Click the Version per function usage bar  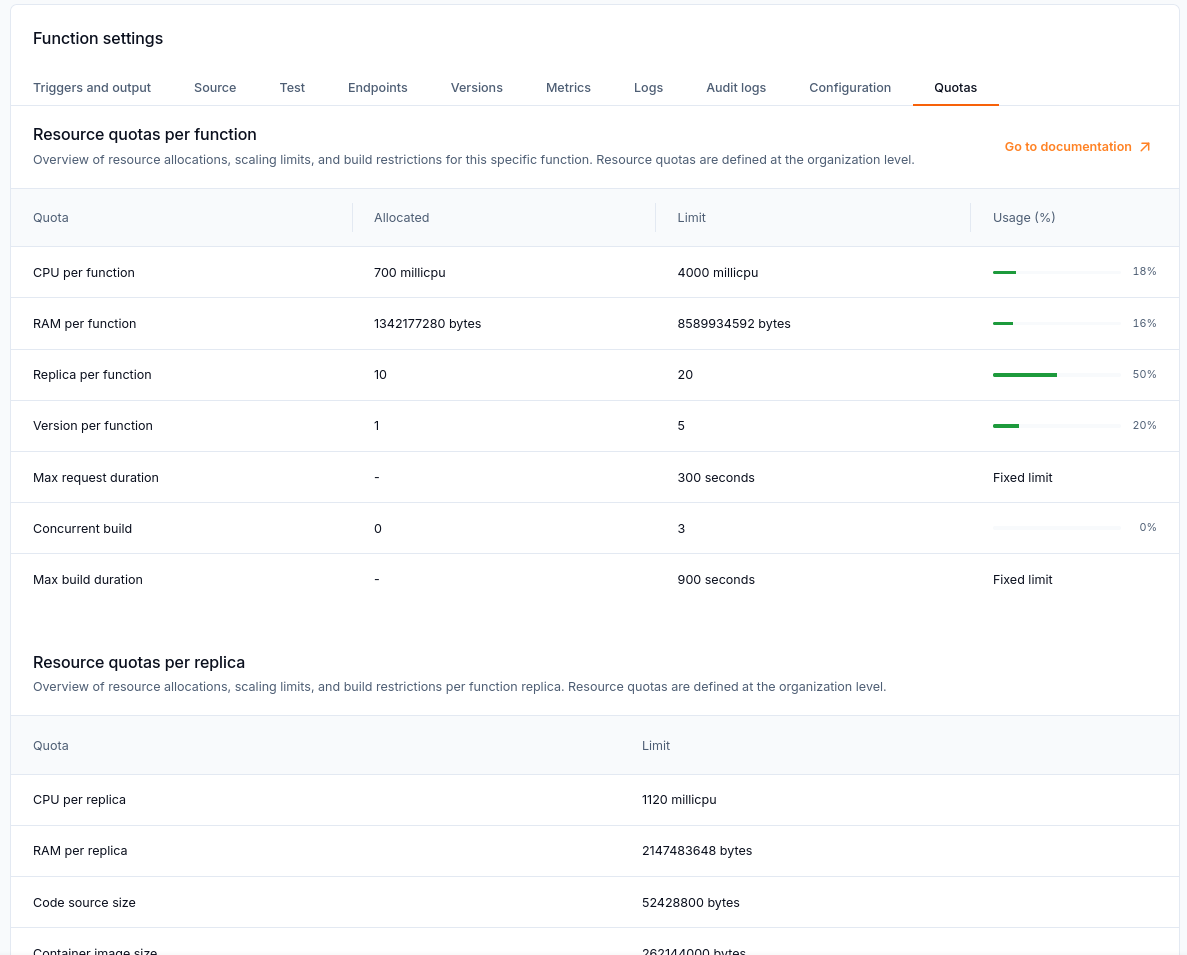coord(1057,426)
